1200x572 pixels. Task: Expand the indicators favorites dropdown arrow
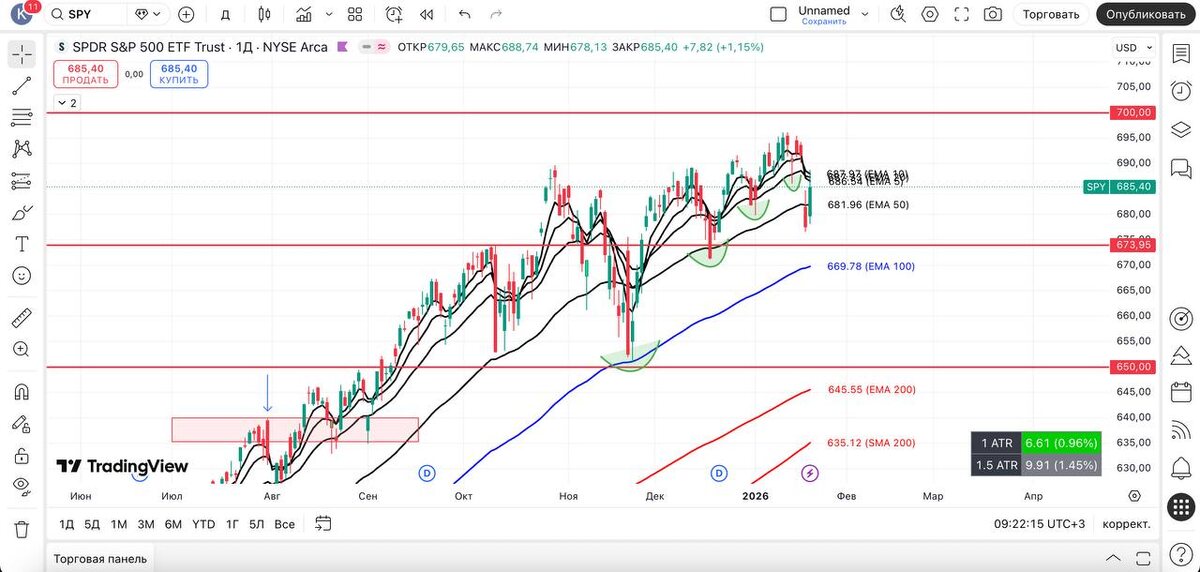[x=331, y=14]
